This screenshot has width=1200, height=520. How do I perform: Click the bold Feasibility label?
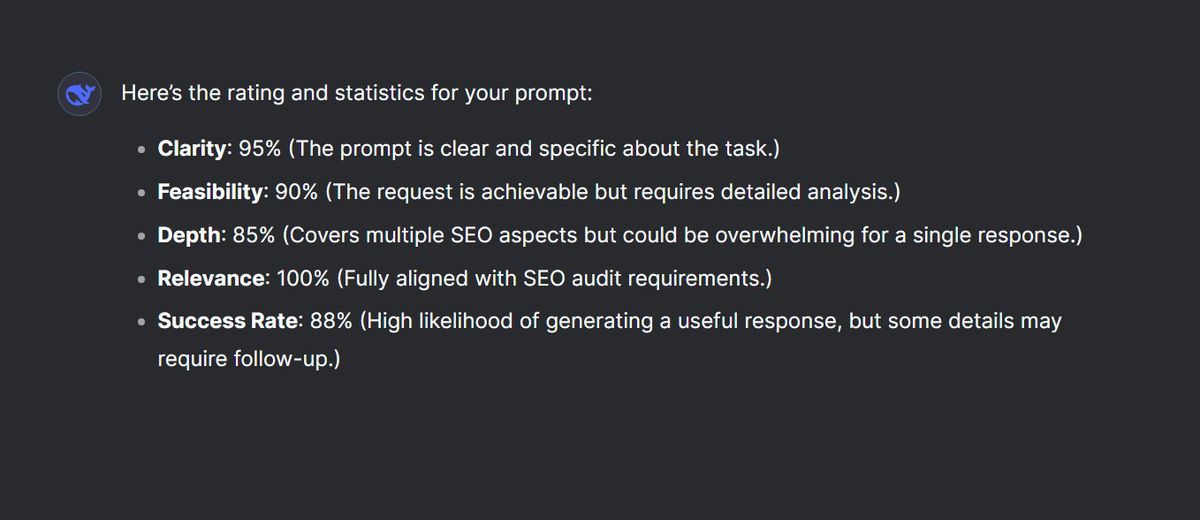[x=209, y=192]
